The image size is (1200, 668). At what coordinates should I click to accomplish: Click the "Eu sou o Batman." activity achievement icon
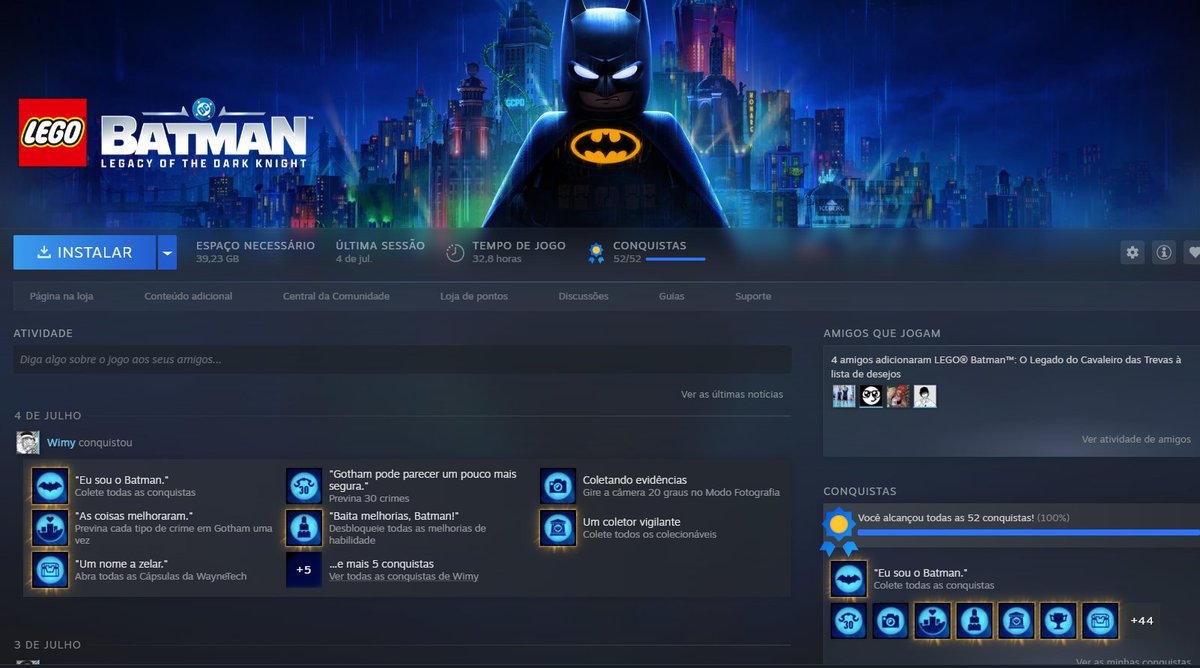click(x=50, y=486)
